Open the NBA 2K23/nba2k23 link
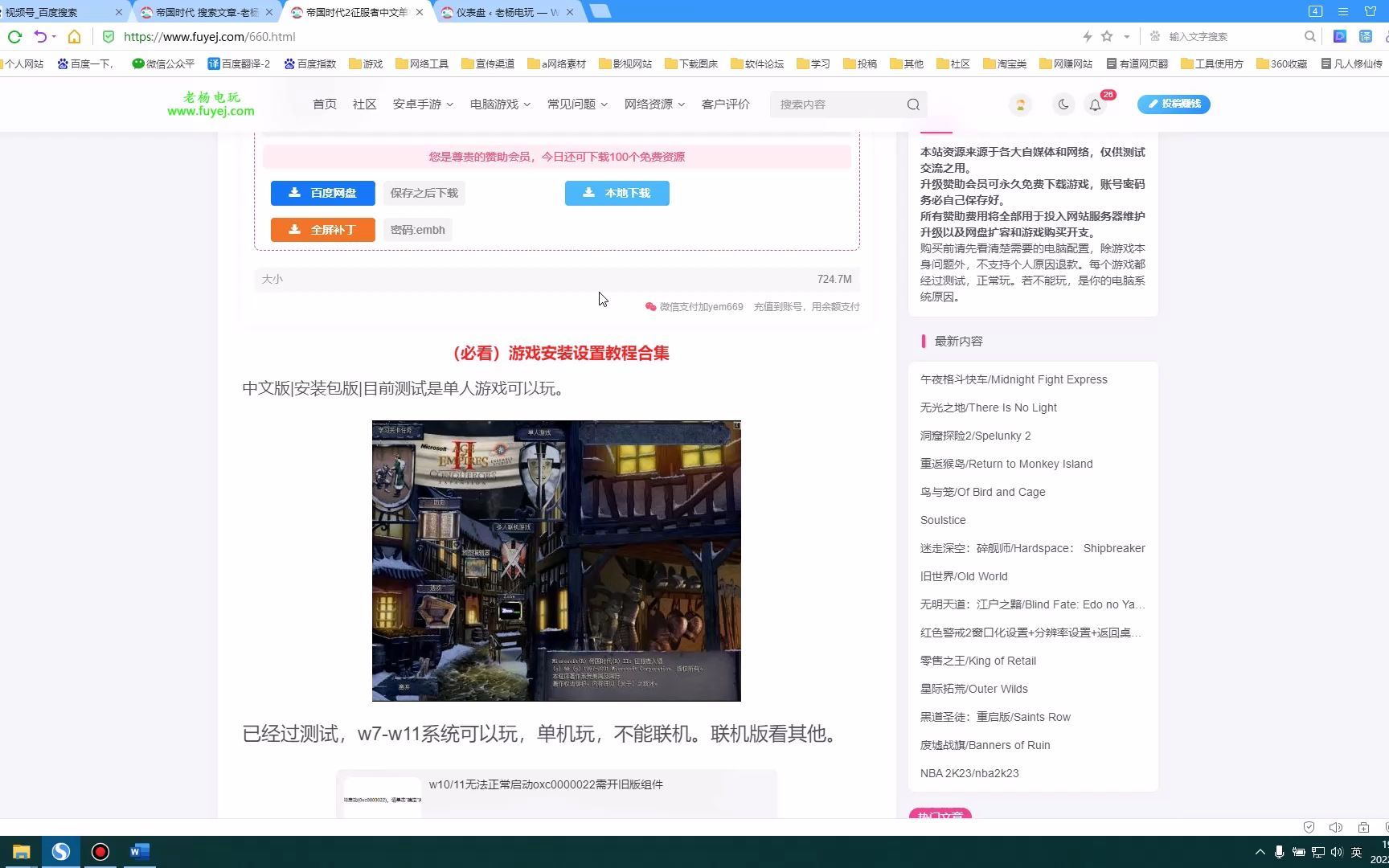The image size is (1389, 868). (969, 773)
